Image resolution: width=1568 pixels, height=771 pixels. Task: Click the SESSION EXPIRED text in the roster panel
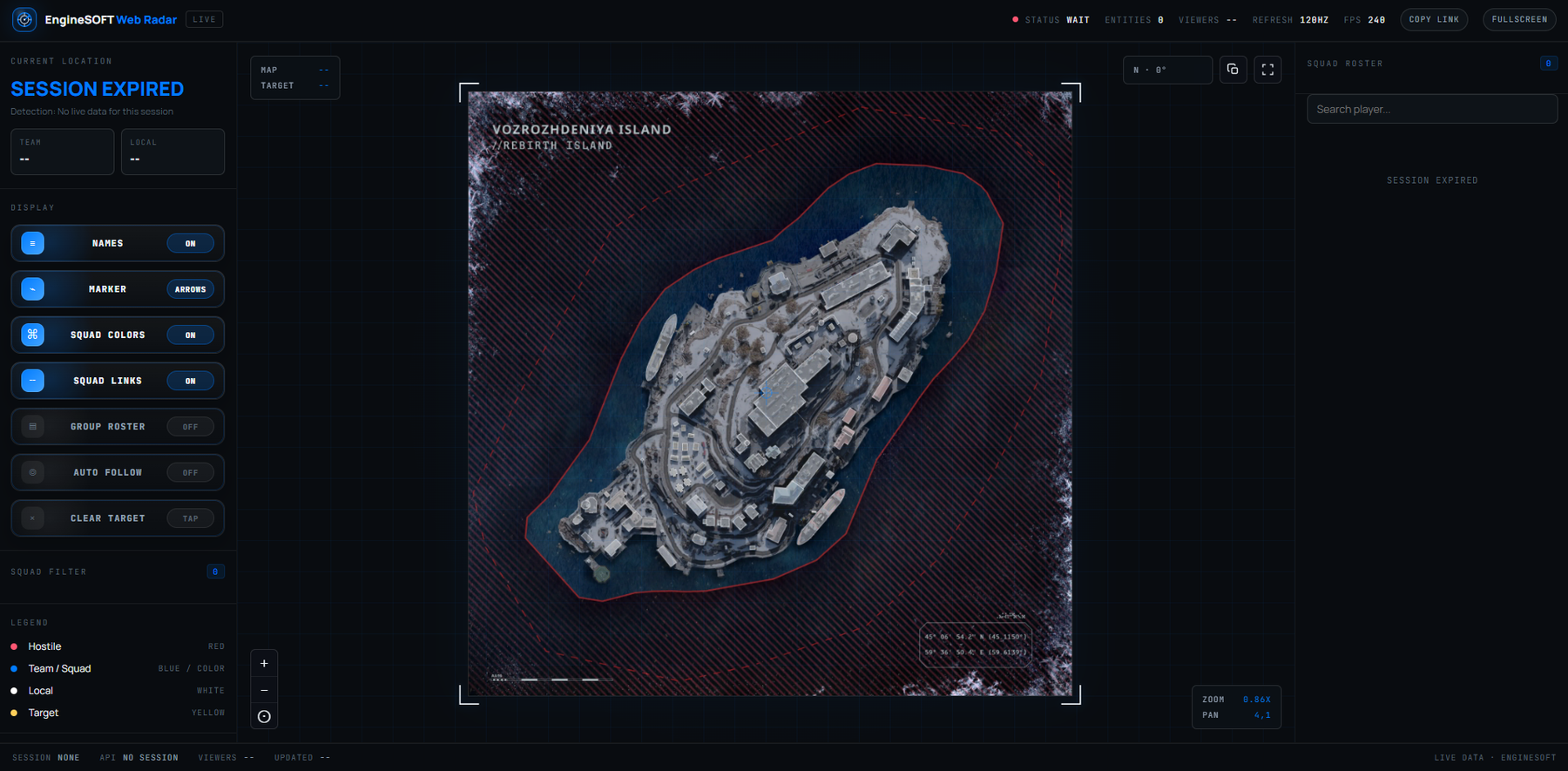pyautogui.click(x=1432, y=180)
